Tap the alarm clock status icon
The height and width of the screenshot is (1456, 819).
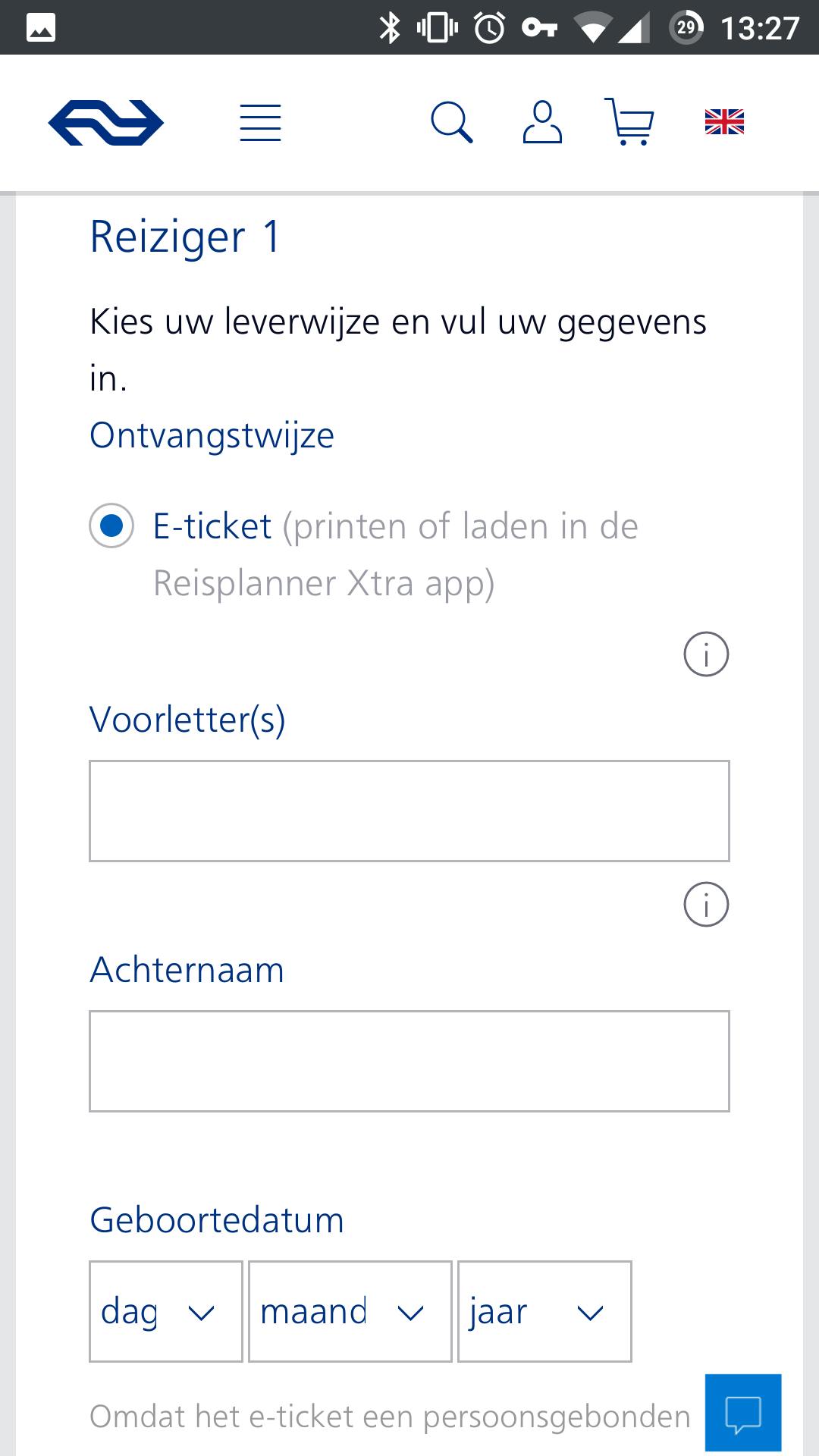click(x=489, y=28)
